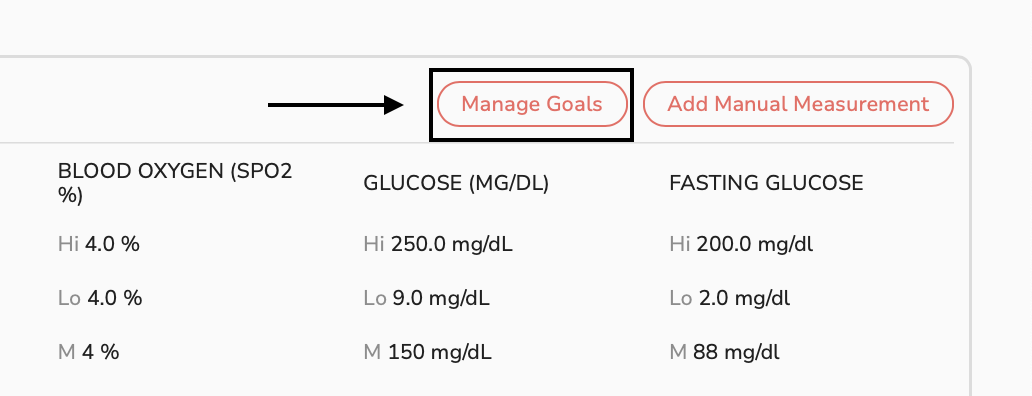
Task: Click Blood Oxygen Hi value 4.0 %
Action: (x=112, y=245)
